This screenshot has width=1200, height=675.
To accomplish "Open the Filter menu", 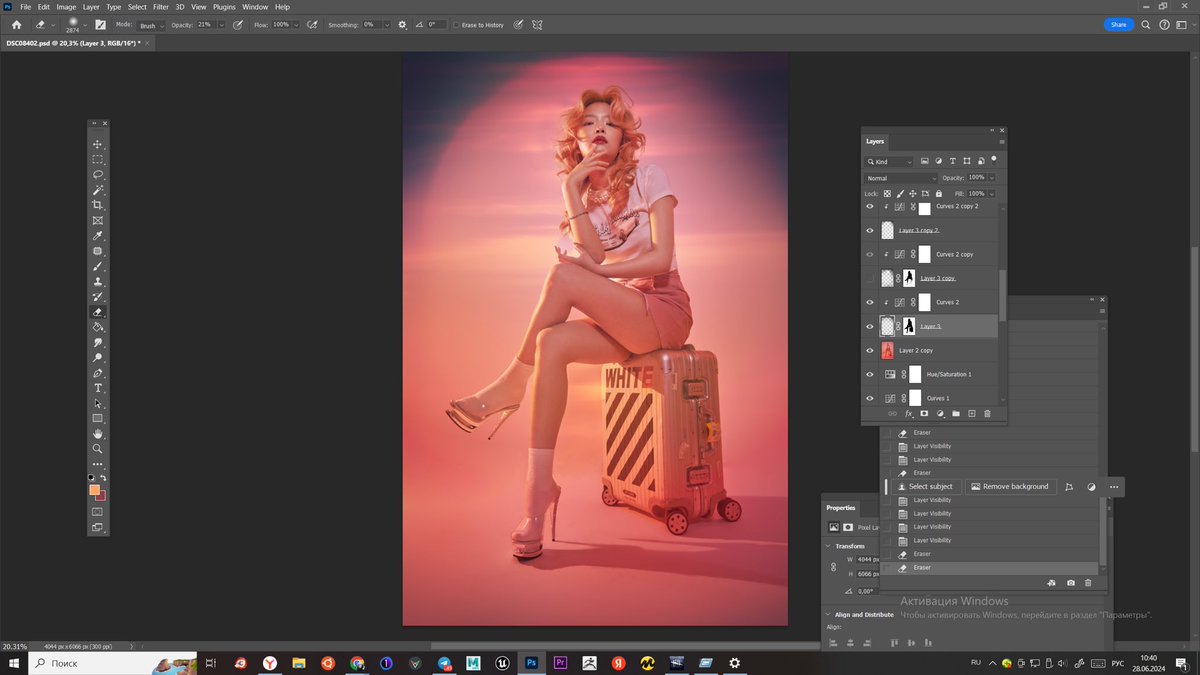I will click(161, 7).
